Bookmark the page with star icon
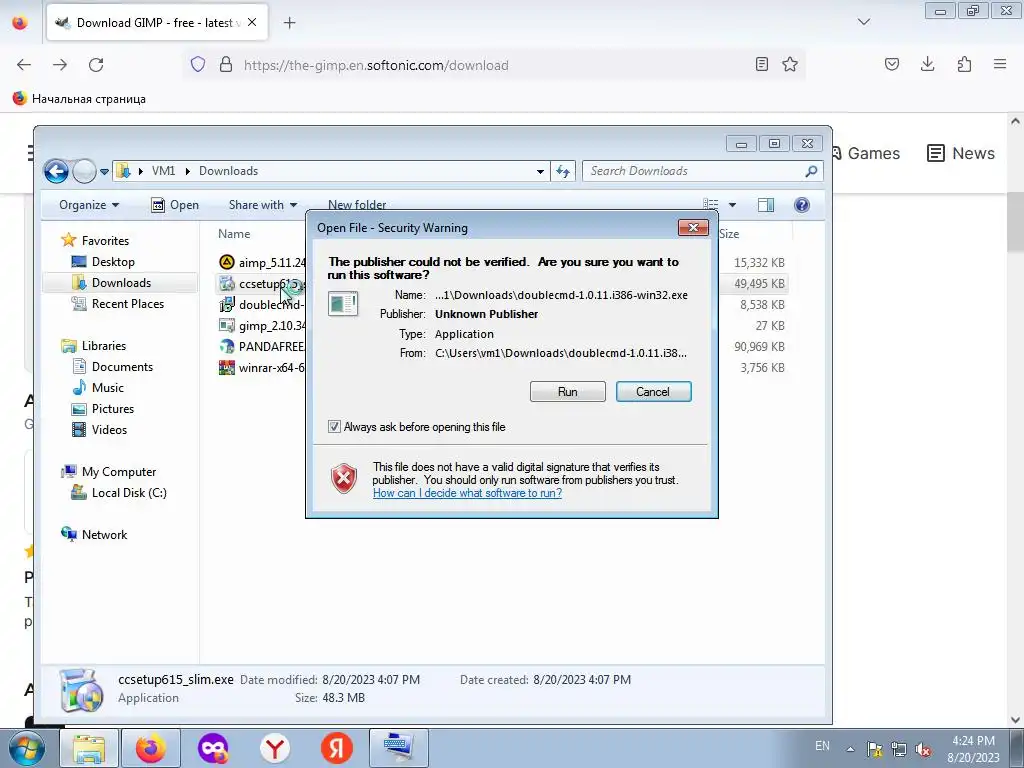1024x768 pixels. (x=790, y=64)
